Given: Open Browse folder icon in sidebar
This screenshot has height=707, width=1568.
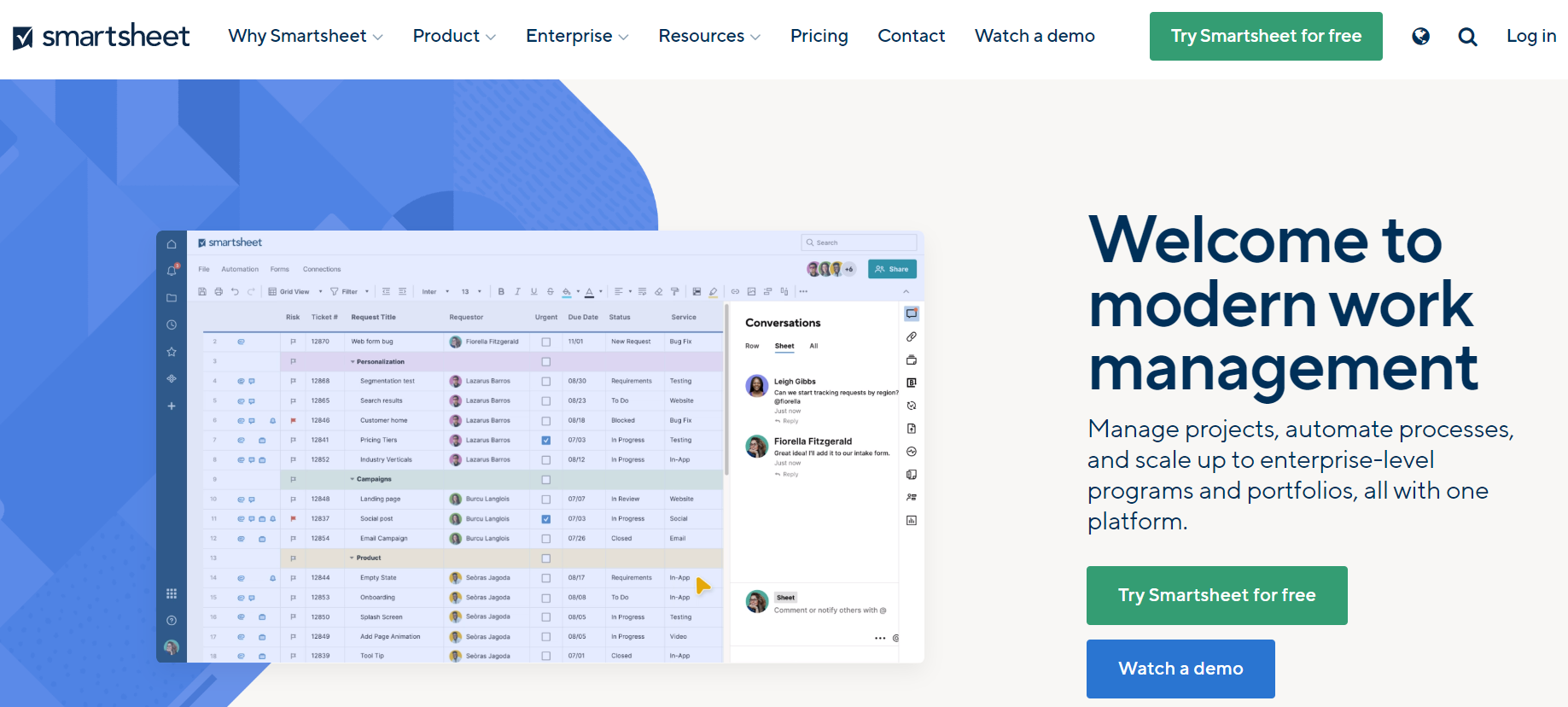Looking at the screenshot, I should (x=172, y=298).
